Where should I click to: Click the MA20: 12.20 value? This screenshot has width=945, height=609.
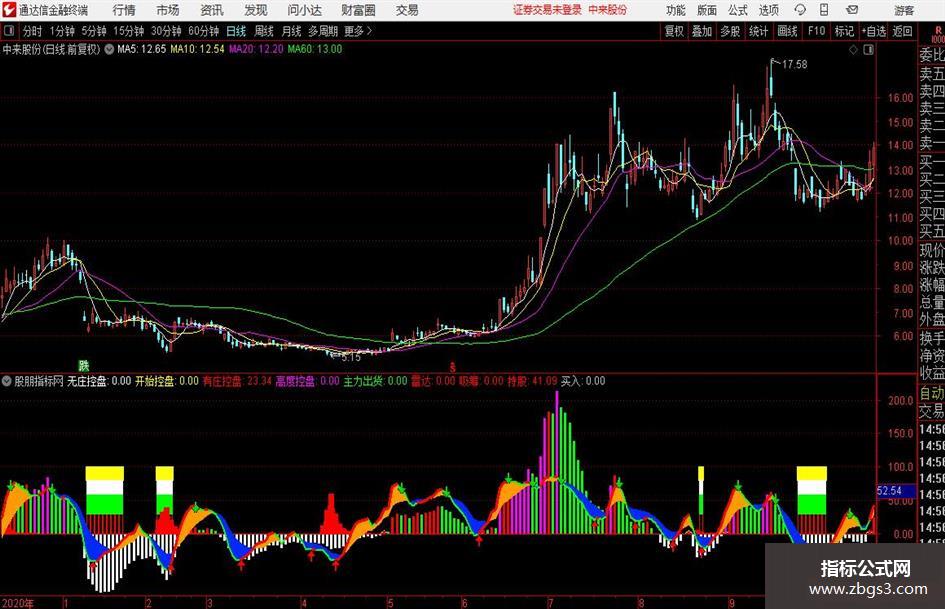[256, 49]
